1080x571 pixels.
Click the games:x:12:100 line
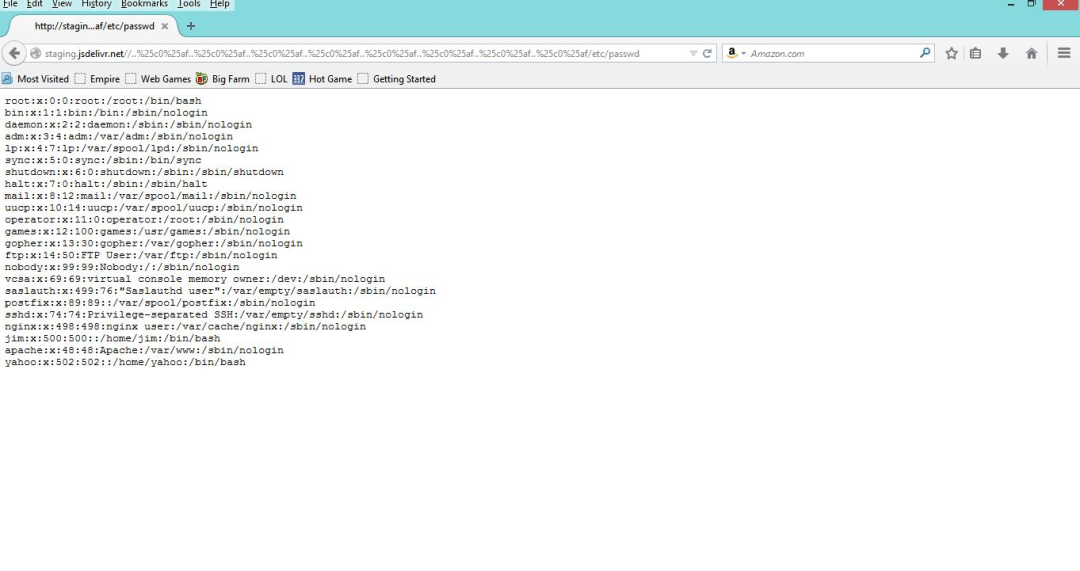tap(147, 231)
